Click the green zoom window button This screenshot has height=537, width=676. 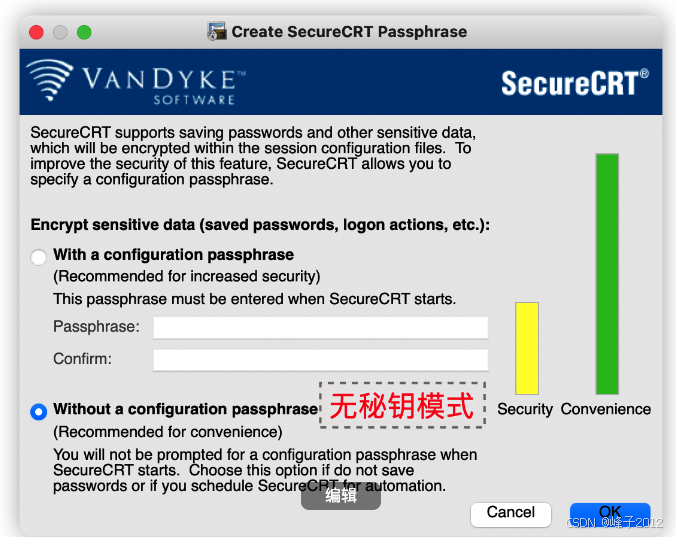tap(84, 32)
